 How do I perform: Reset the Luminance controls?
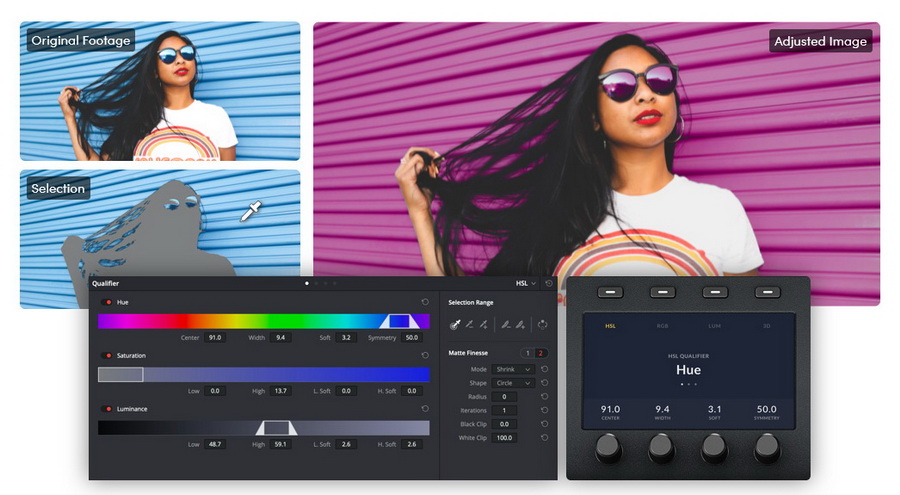click(425, 408)
